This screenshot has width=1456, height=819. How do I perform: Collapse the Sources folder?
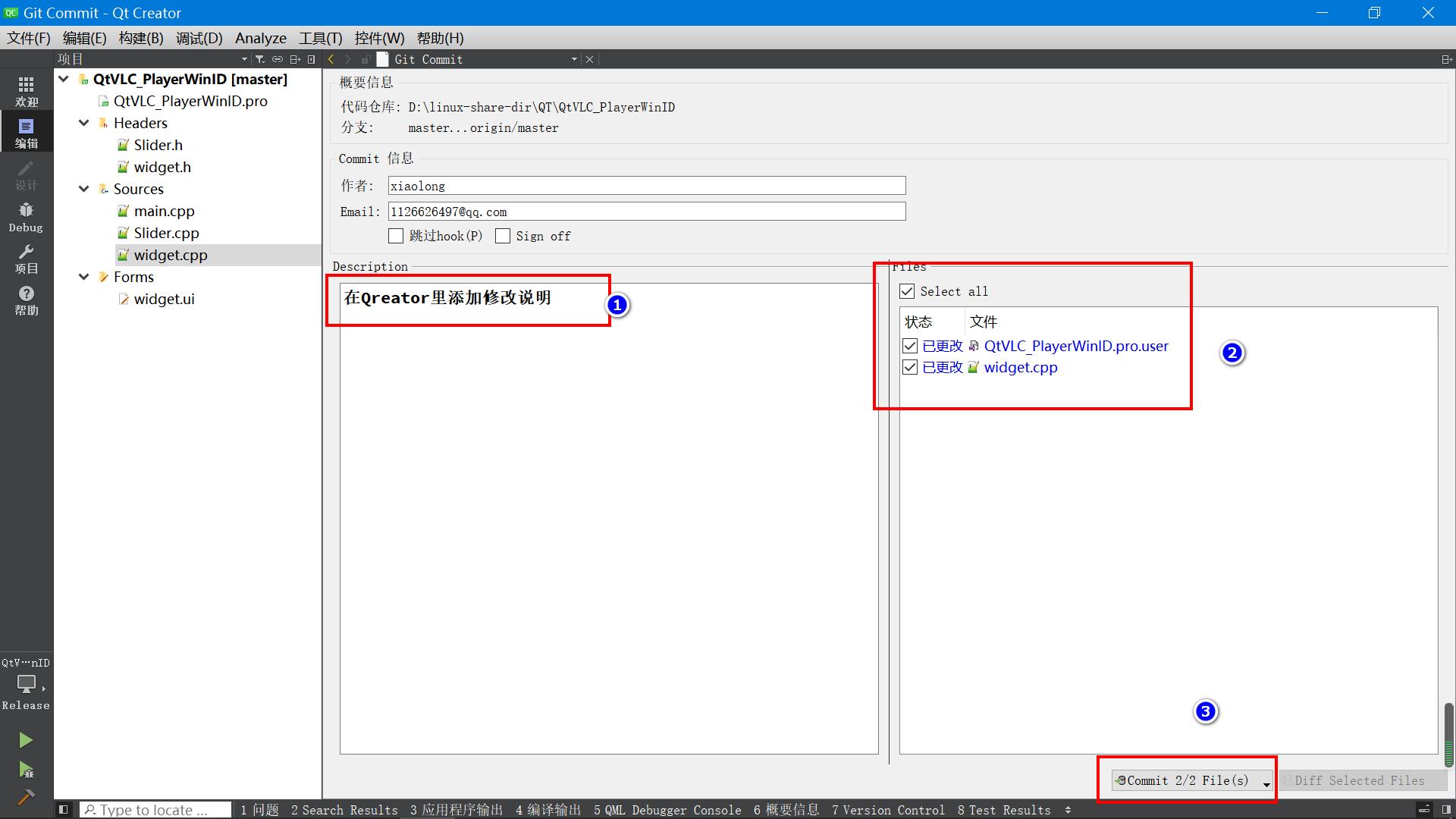pos(84,189)
